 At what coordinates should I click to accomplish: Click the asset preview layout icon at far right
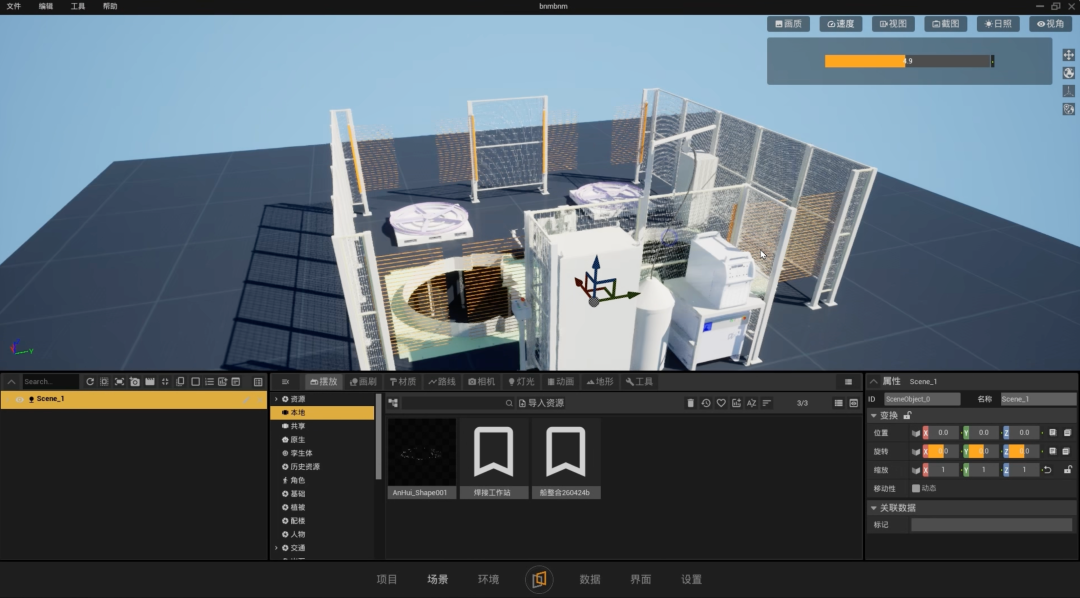(x=853, y=403)
